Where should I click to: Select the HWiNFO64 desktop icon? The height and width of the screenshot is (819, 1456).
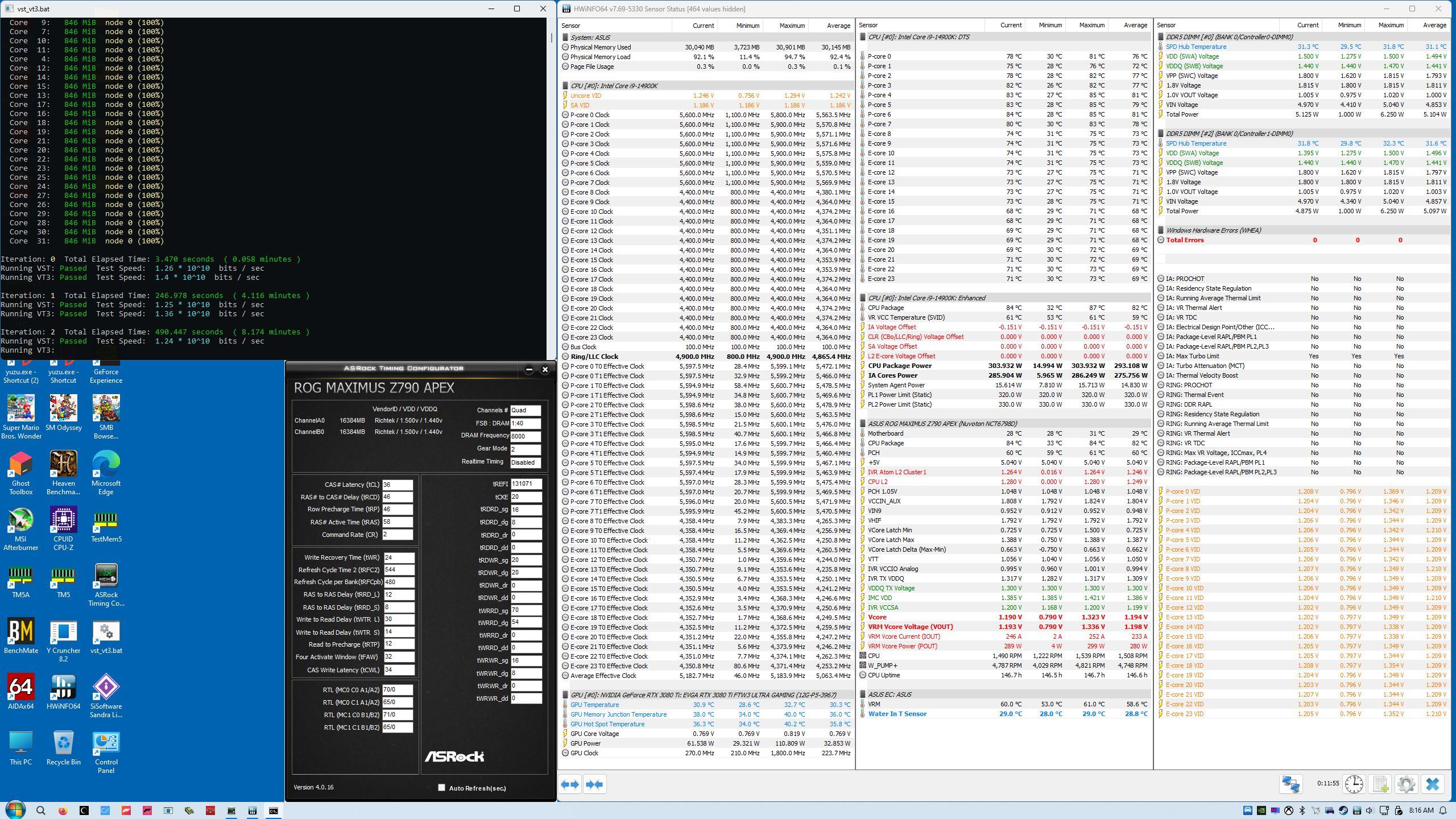[63, 692]
